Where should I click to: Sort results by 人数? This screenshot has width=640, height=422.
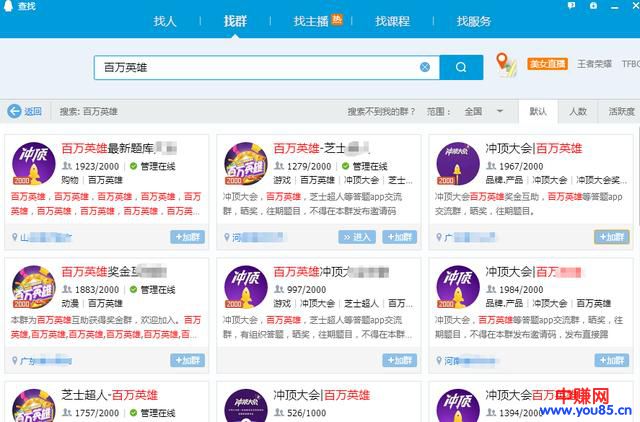click(x=578, y=112)
